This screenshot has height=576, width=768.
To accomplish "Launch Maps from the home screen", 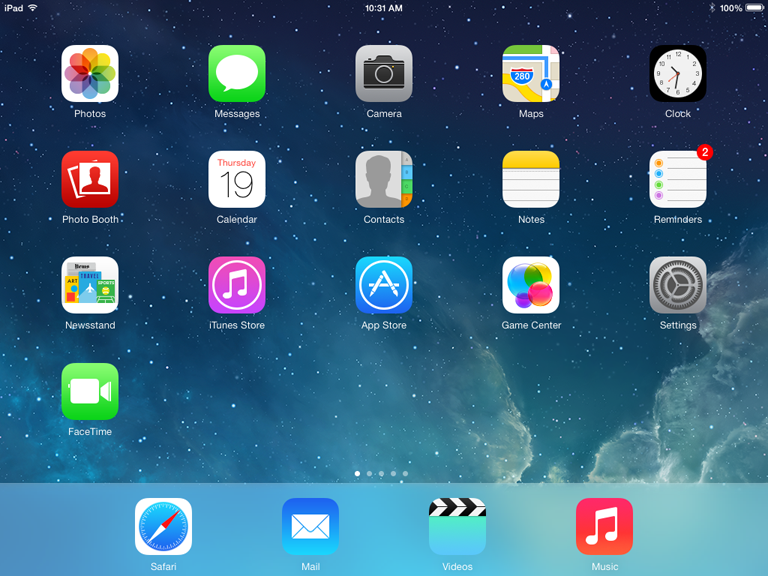I will (531, 73).
